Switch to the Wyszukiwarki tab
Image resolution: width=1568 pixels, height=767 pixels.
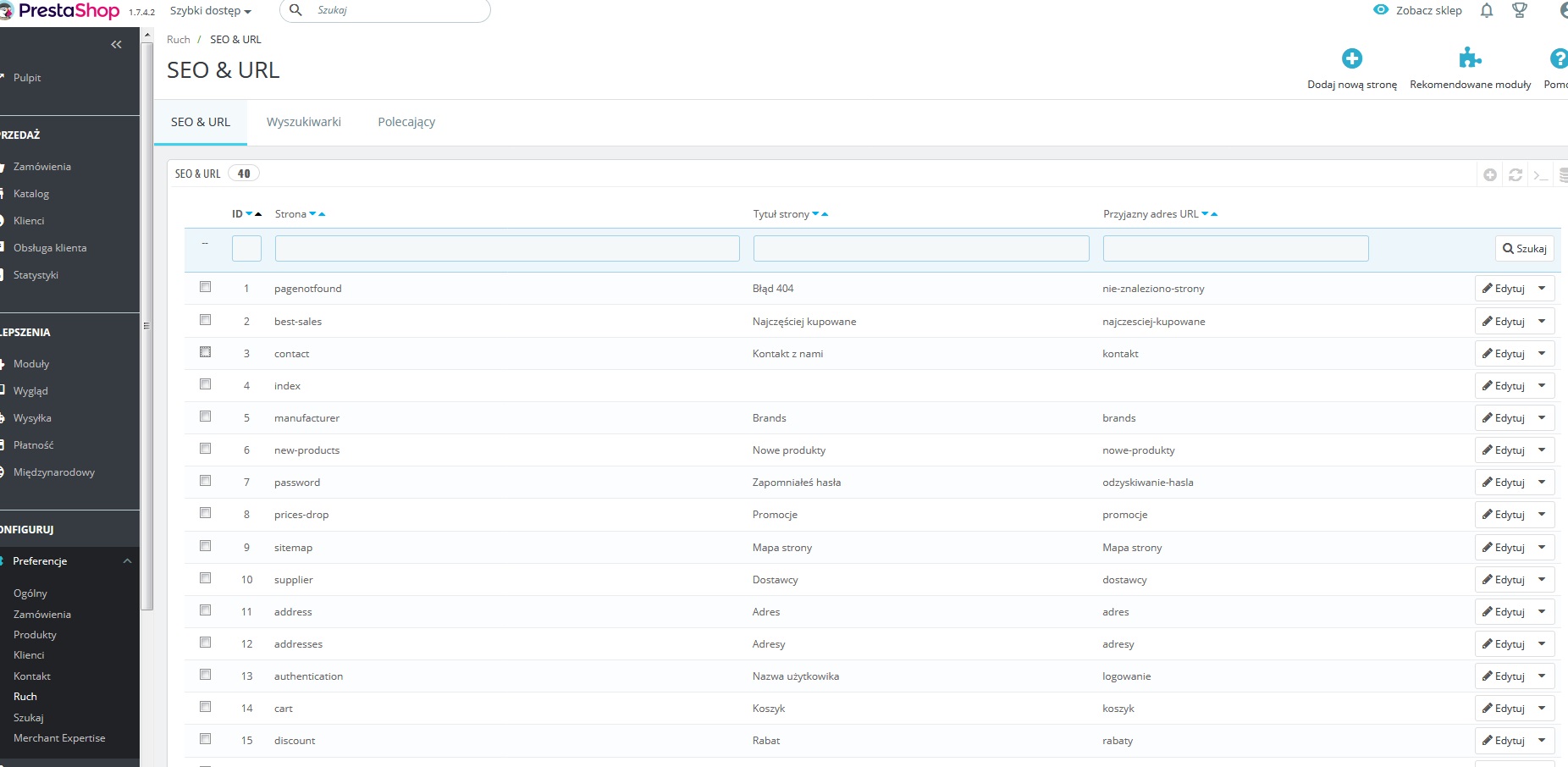tap(304, 122)
